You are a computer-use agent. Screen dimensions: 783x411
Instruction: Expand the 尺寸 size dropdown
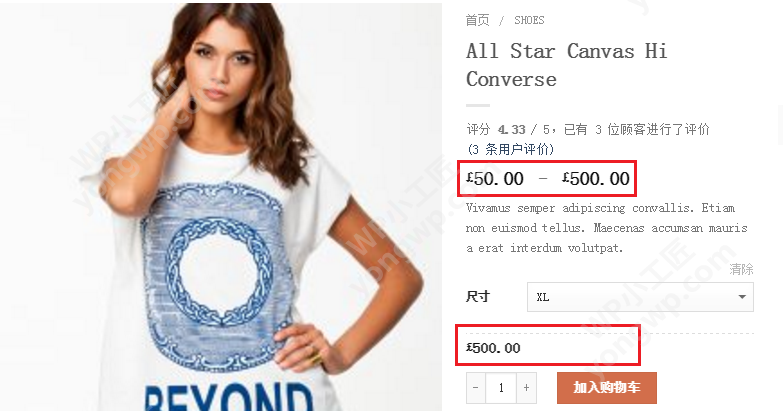(640, 297)
